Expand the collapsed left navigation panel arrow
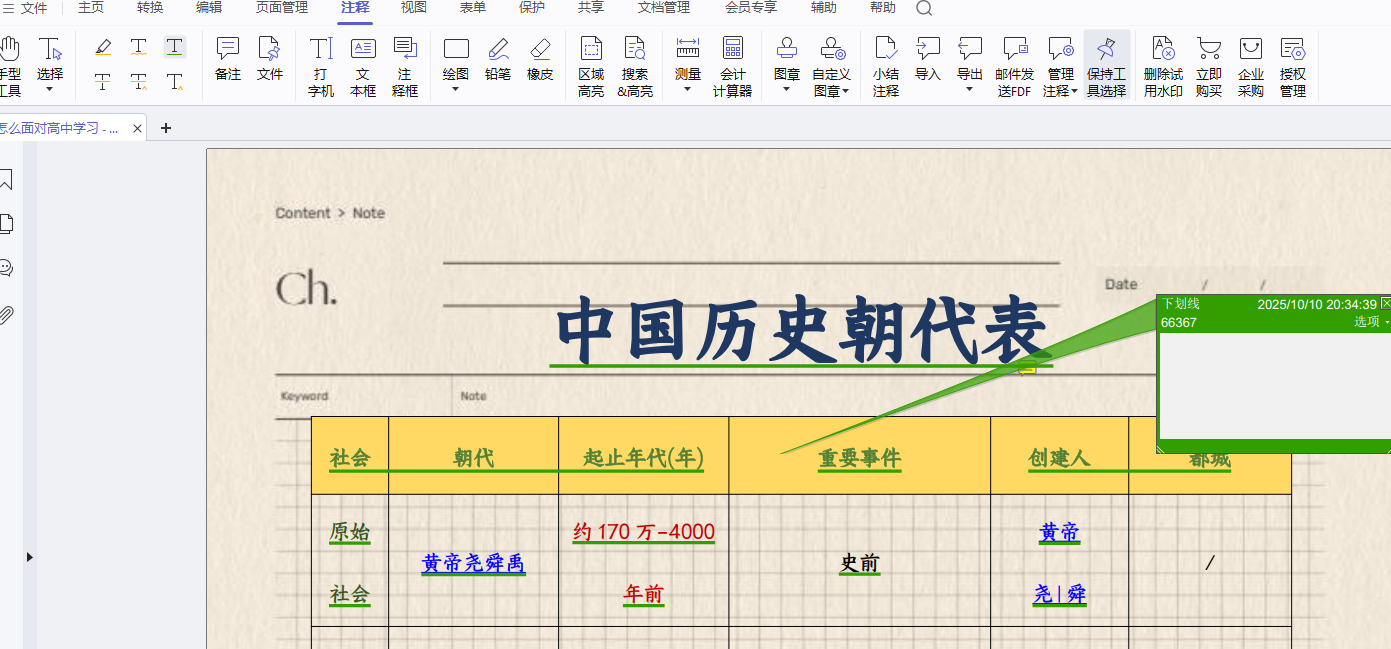 [29, 557]
